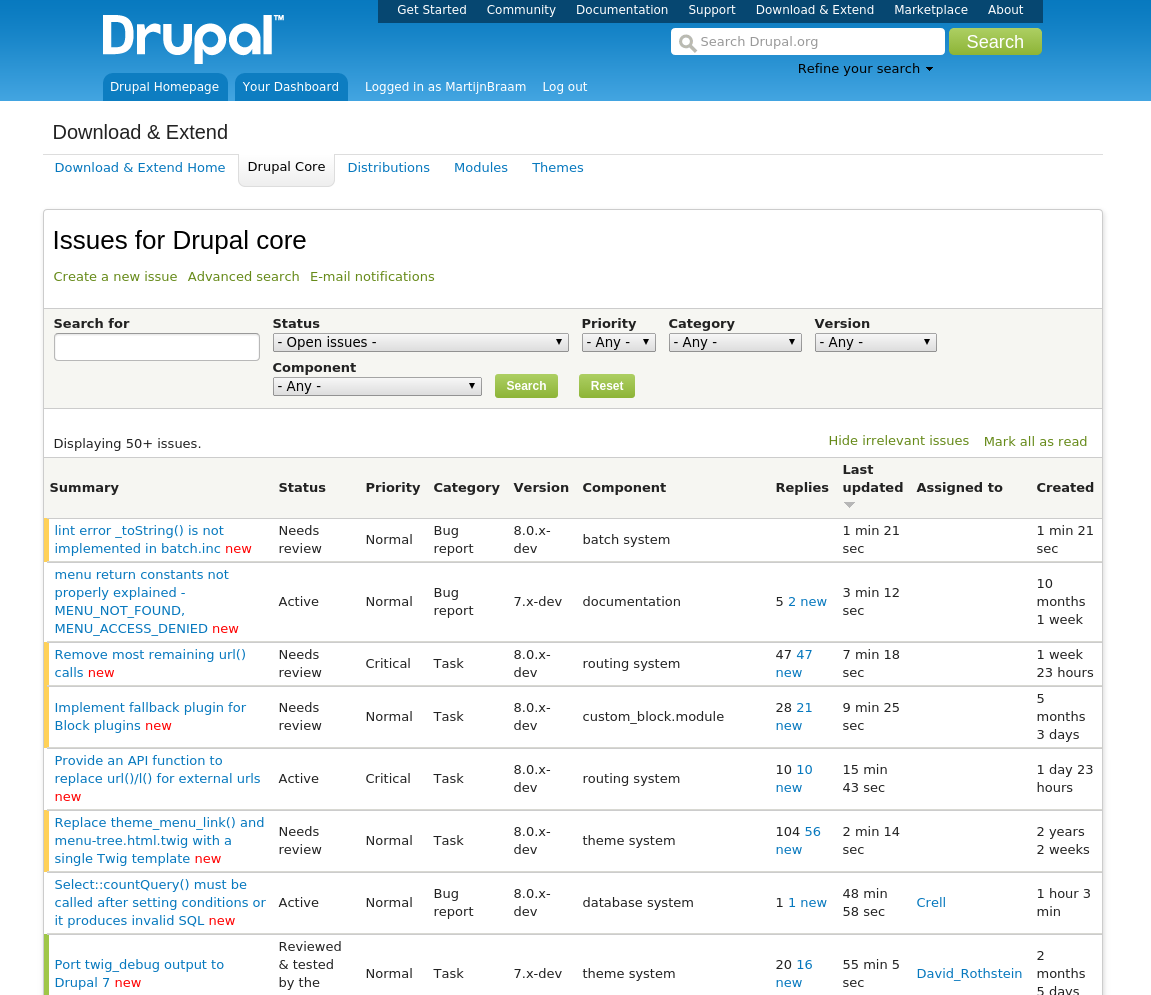Sort by Last updated column header
The height and width of the screenshot is (995, 1151).
[x=873, y=479]
